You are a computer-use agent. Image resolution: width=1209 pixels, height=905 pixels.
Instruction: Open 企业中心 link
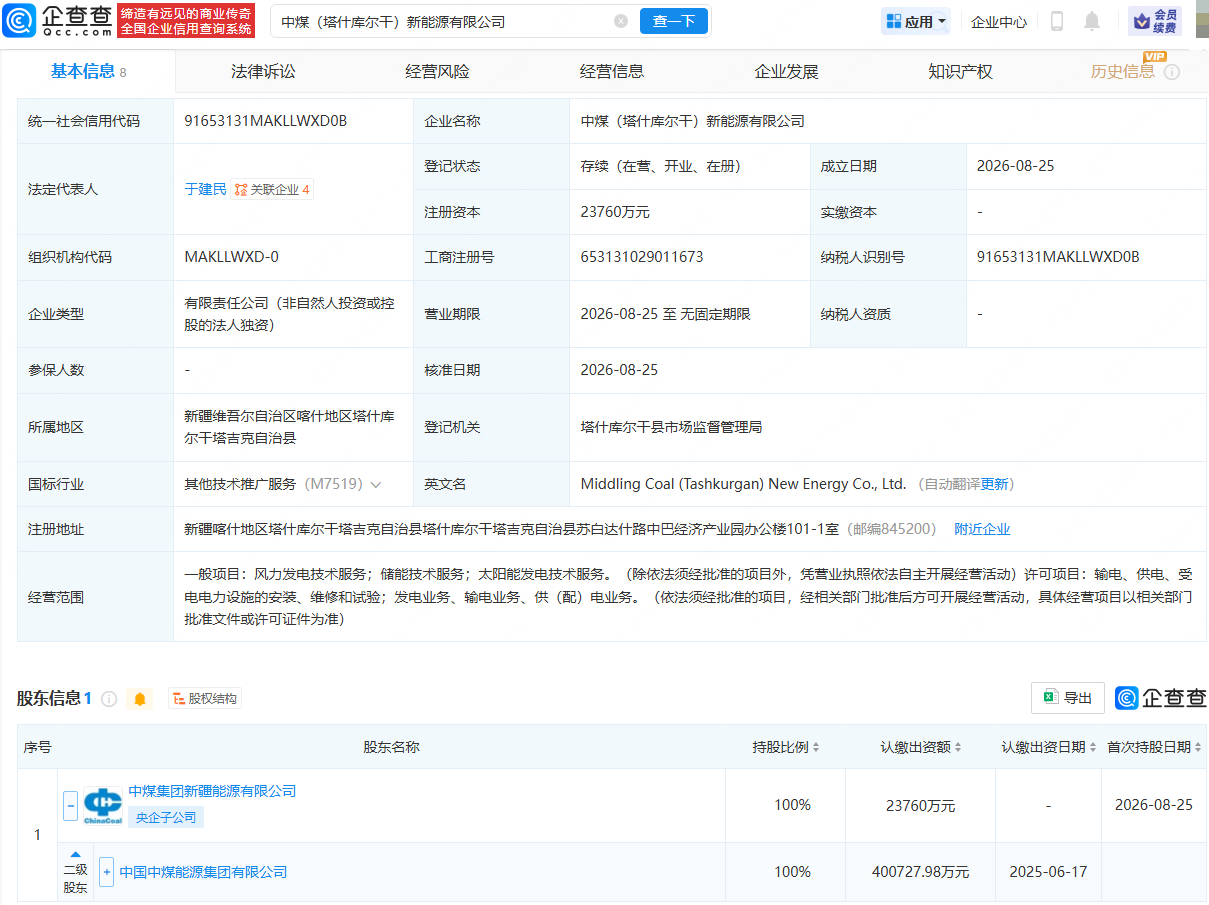(999, 21)
